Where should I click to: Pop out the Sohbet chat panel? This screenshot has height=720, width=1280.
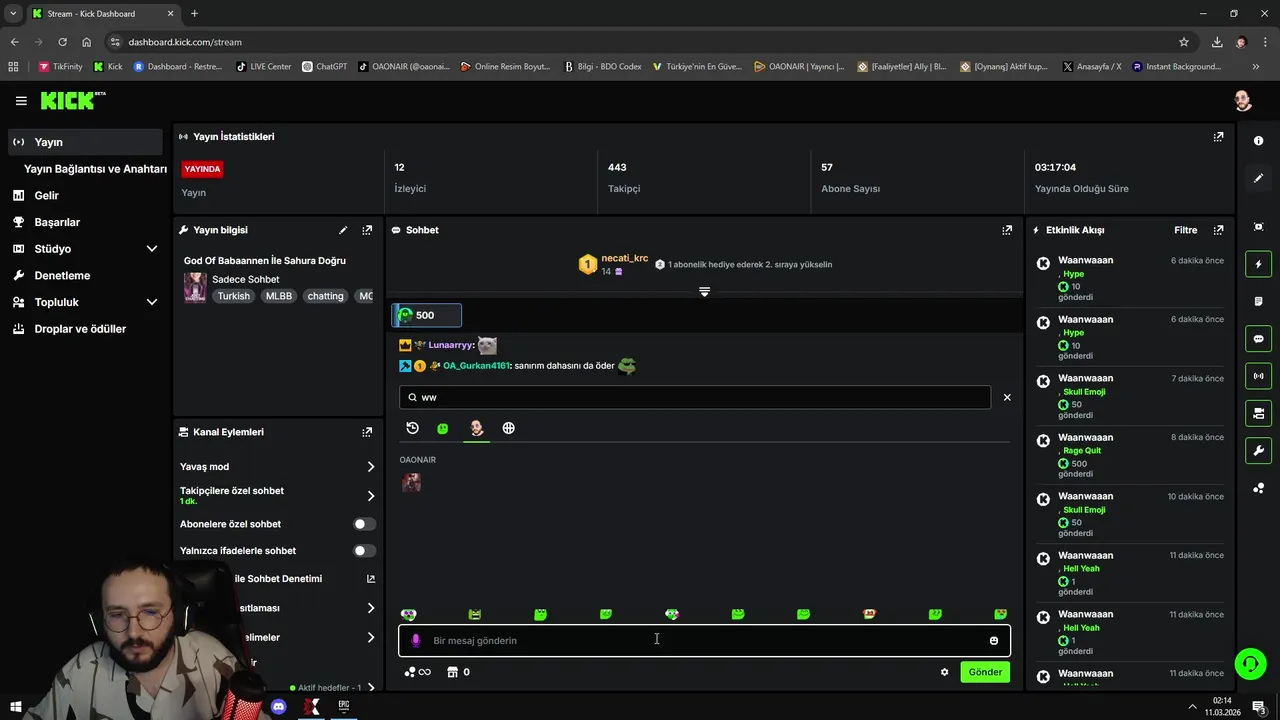(x=1007, y=230)
